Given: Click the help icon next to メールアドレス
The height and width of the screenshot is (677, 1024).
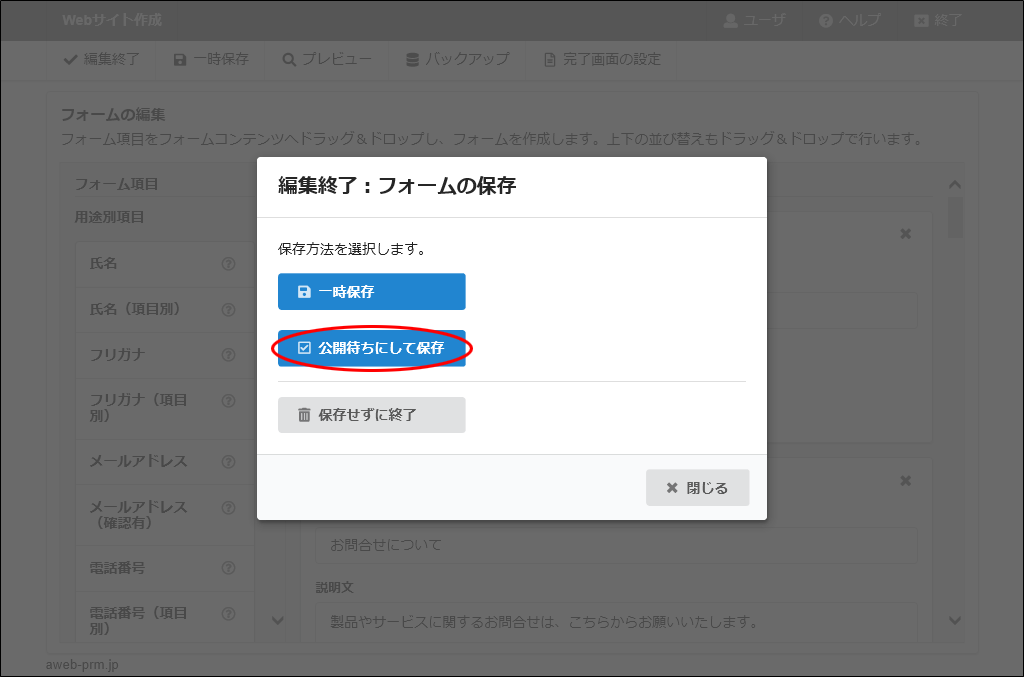Looking at the screenshot, I should pos(228,462).
